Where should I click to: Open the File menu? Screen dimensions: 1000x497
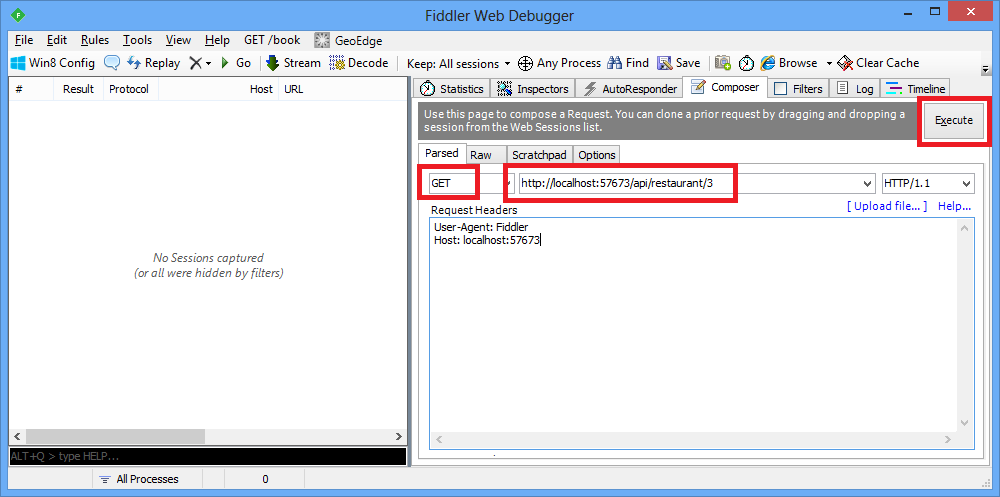pos(24,40)
